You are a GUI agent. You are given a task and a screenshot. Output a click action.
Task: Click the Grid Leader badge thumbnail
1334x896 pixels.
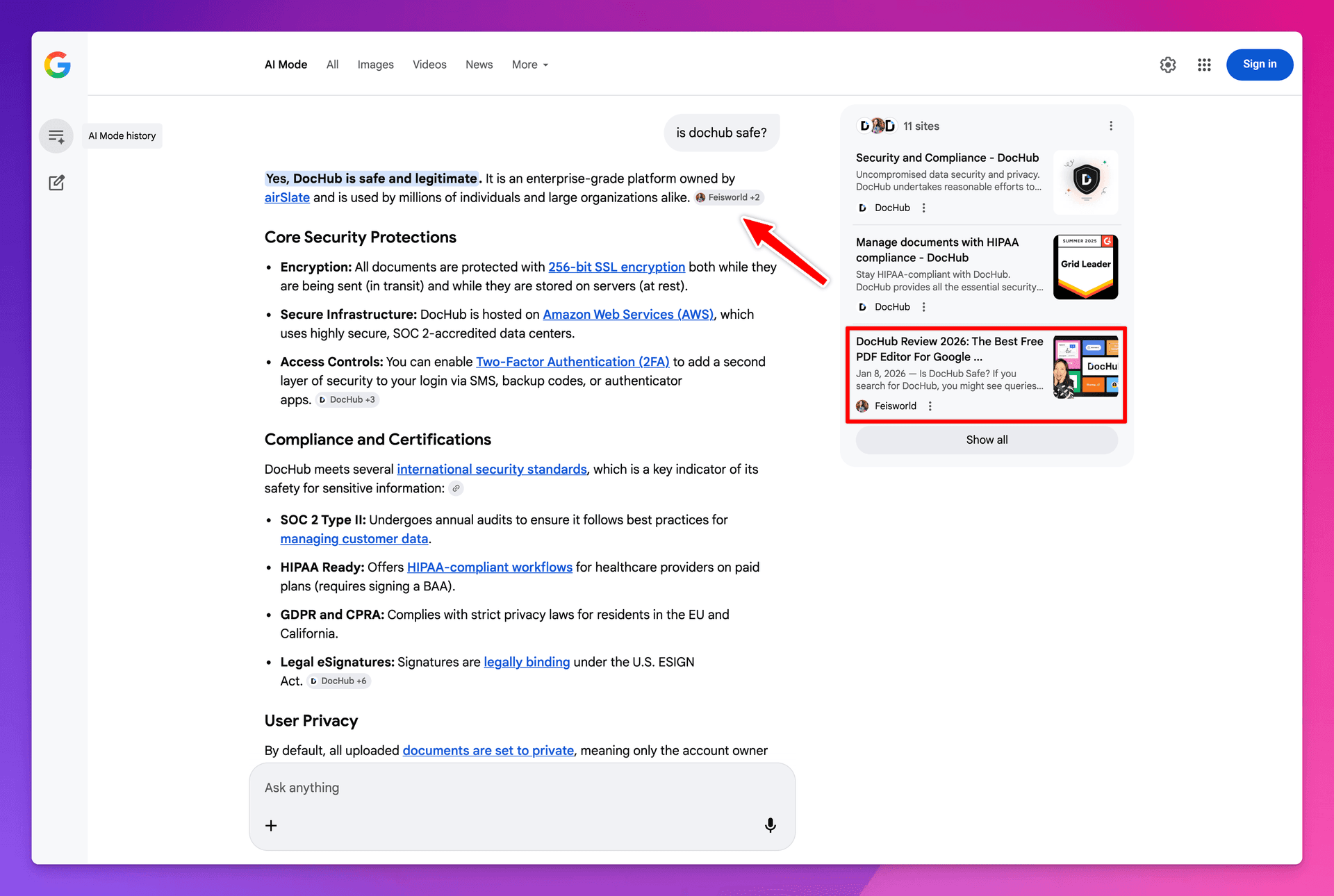pos(1085,267)
